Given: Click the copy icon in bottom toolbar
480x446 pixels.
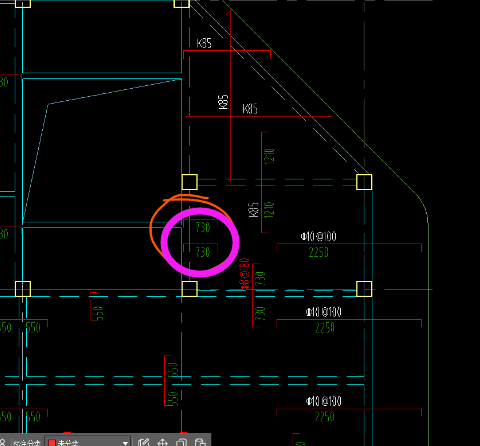Looking at the screenshot, I should coord(181,443).
